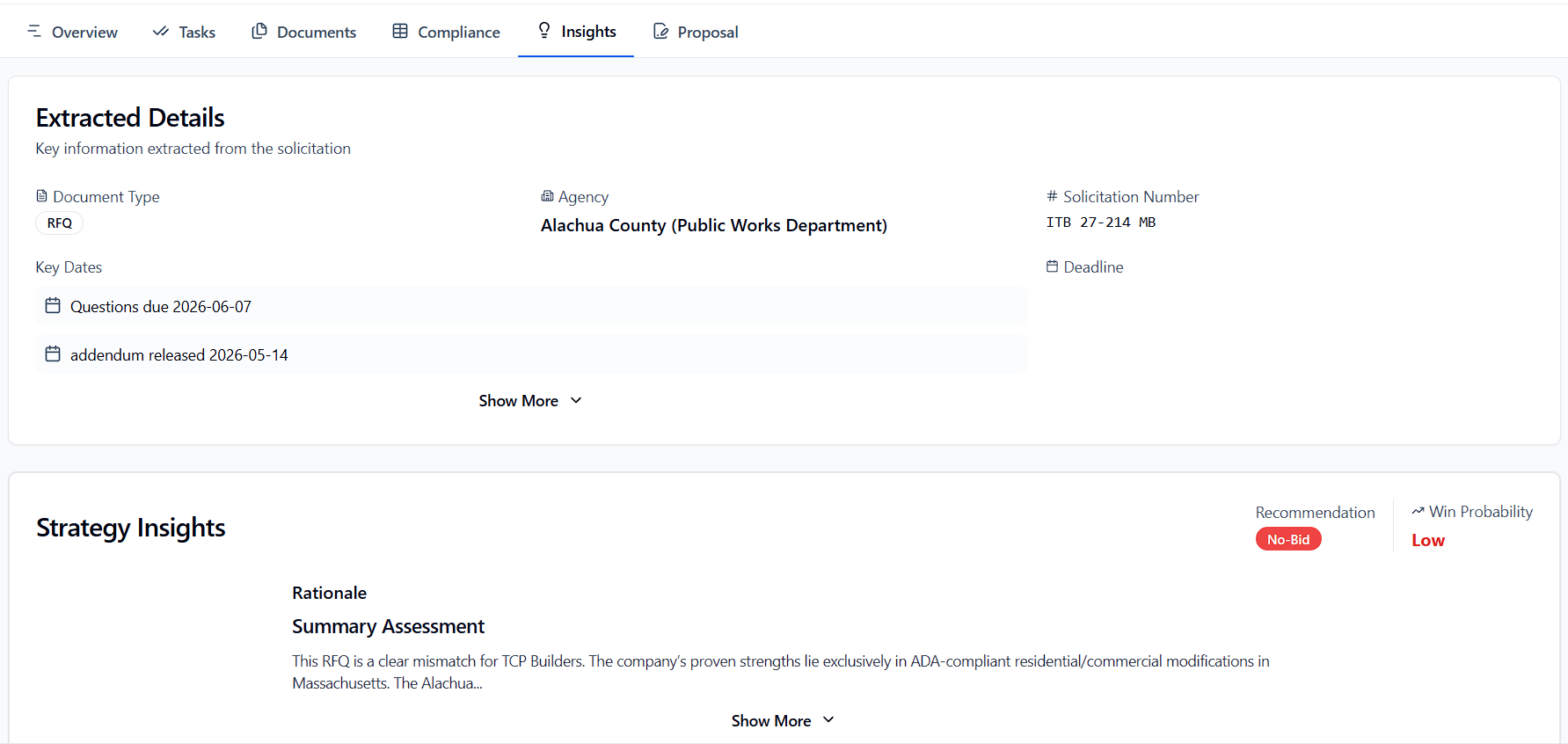Click the Compliance table icon
Viewport: 1568px width, 744px height.
[400, 31]
